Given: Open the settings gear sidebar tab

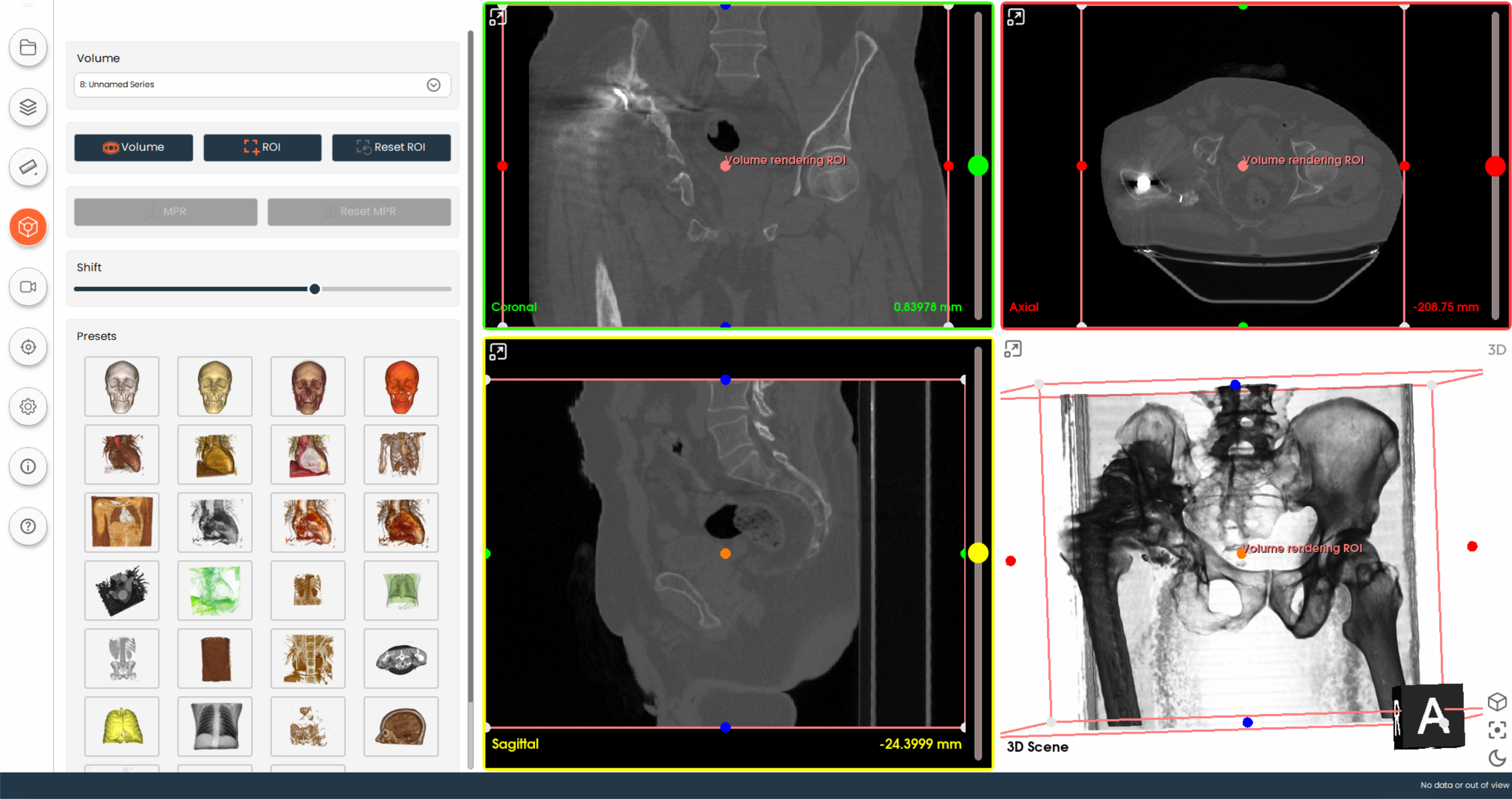Looking at the screenshot, I should pyautogui.click(x=28, y=407).
